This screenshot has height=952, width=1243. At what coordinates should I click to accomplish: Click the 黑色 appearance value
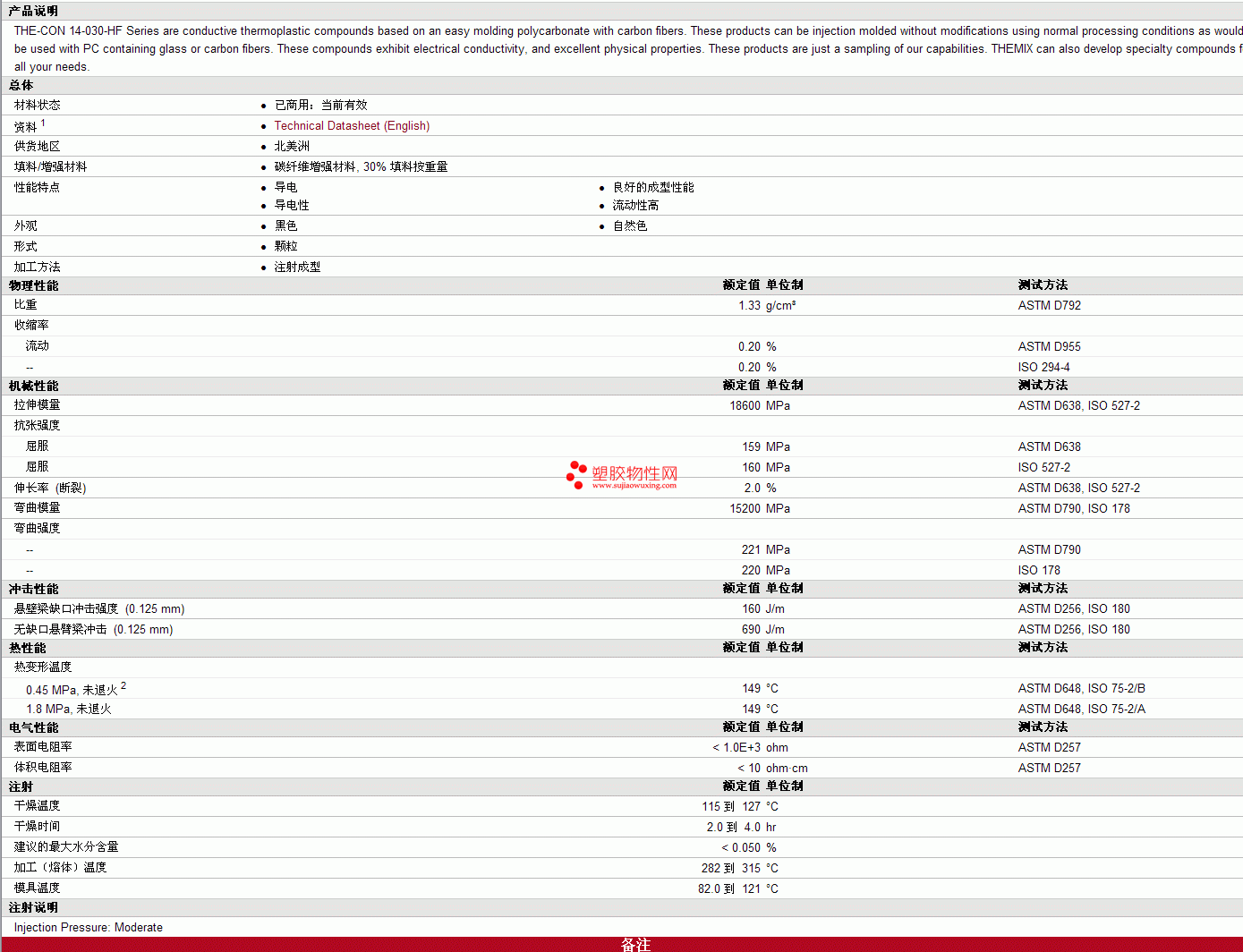click(285, 226)
